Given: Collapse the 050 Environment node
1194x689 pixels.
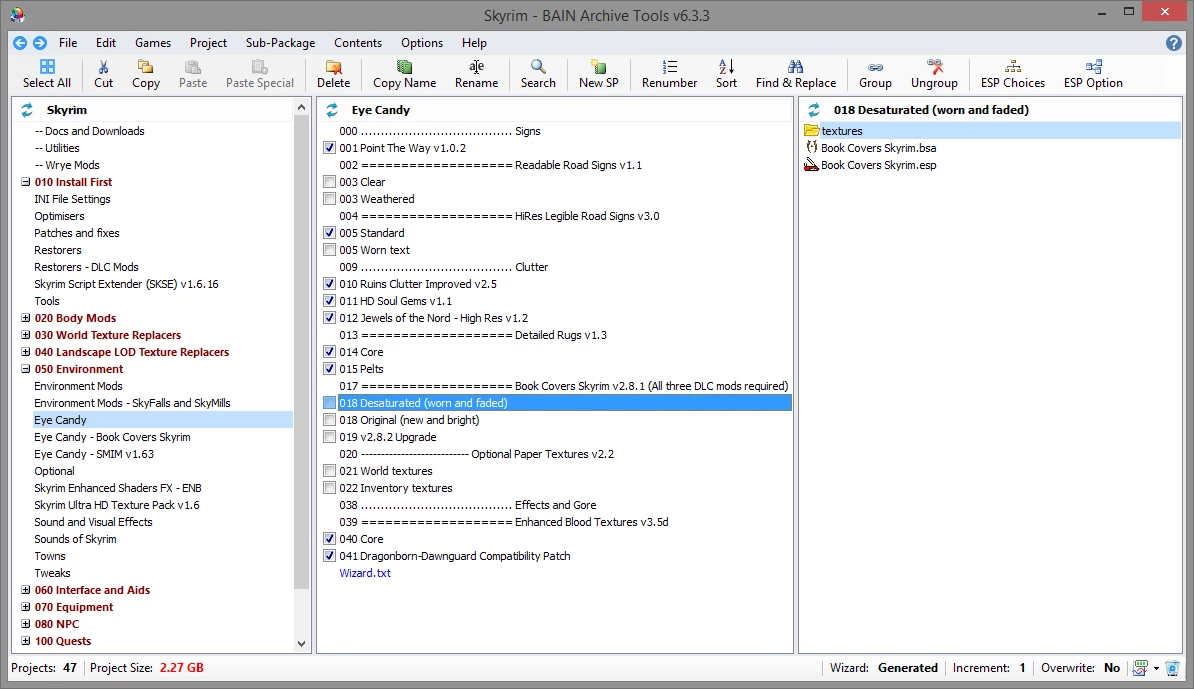Looking at the screenshot, I should (x=25, y=368).
